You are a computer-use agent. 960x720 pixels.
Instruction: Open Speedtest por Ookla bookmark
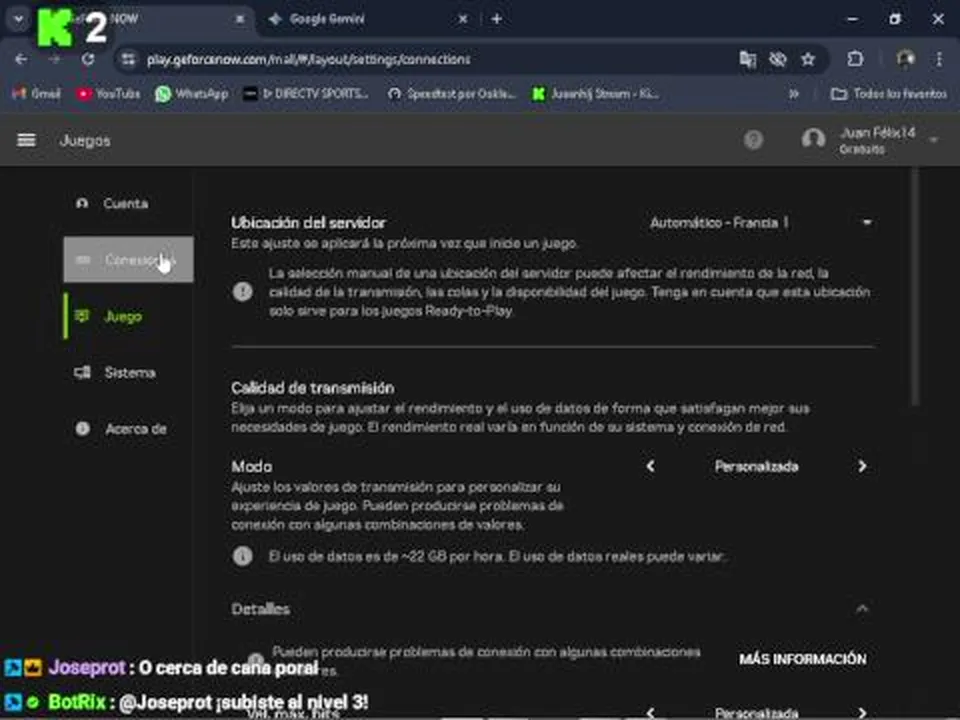[453, 94]
